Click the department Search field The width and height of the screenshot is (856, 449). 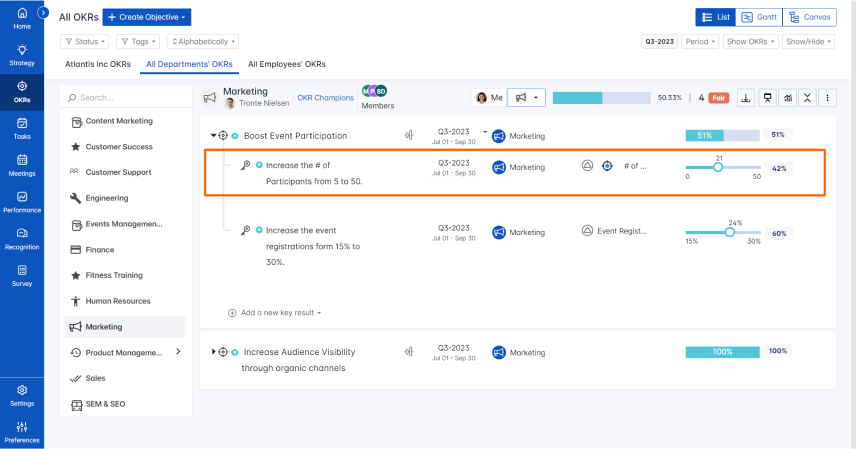click(126, 98)
